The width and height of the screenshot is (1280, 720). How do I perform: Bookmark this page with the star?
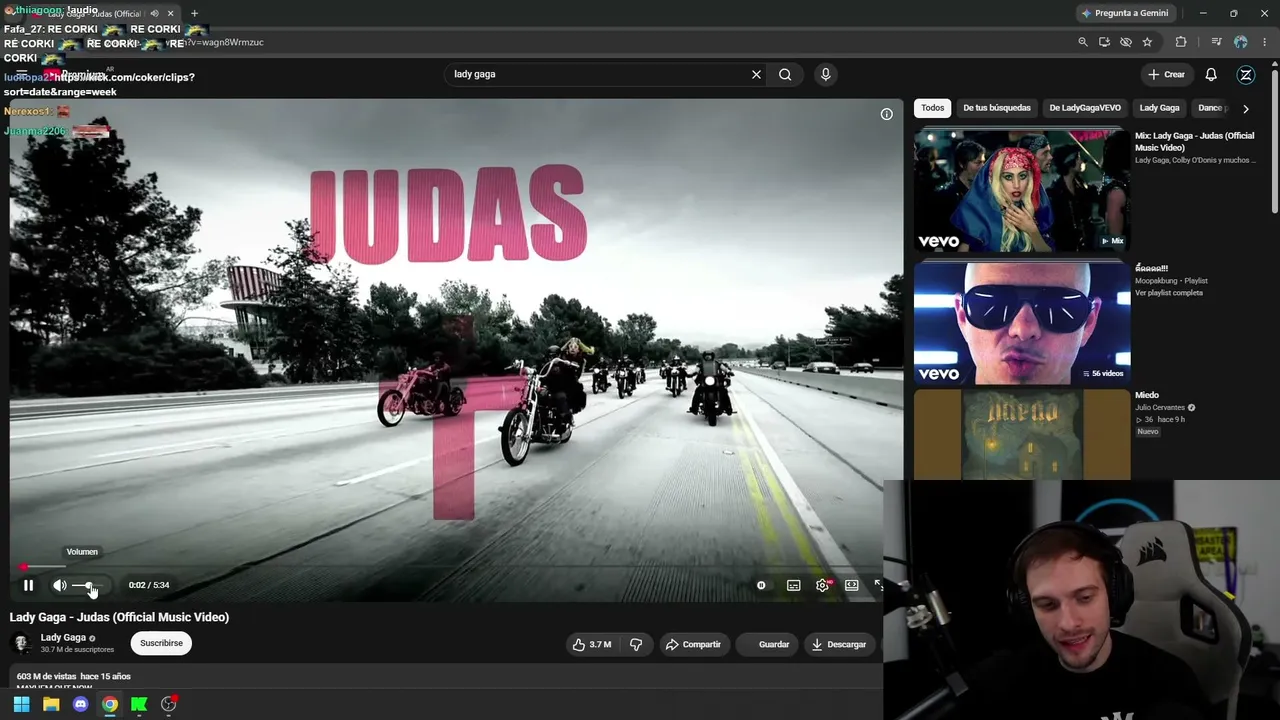(x=1147, y=42)
